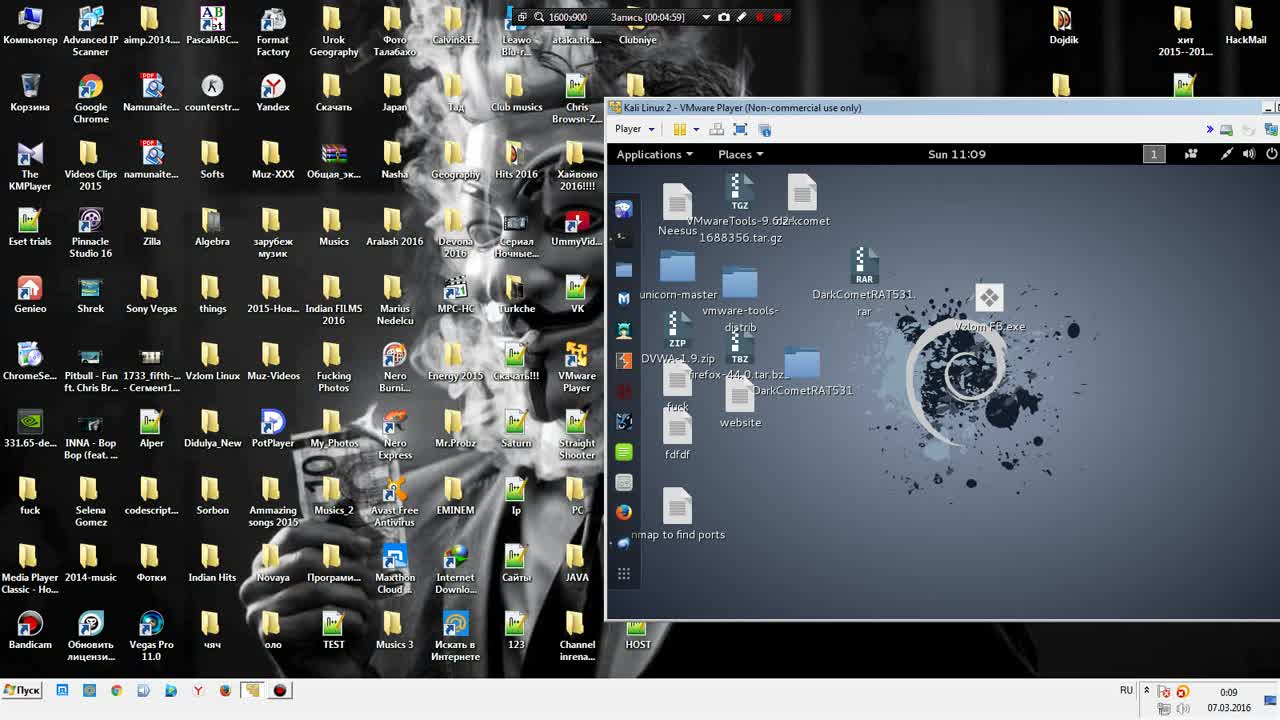Open Files manager in the Kali dock
Screen dimensions: 1280x720
(623, 269)
